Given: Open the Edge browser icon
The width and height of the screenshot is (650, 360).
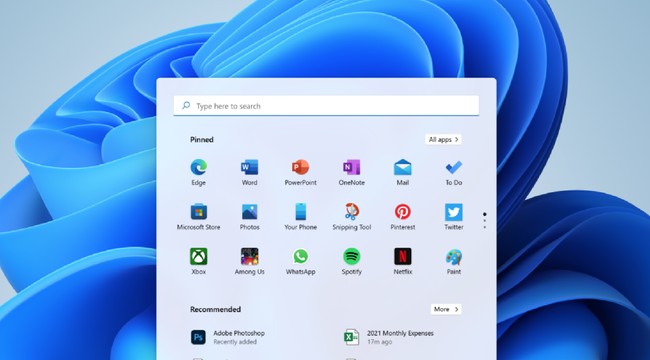Looking at the screenshot, I should [199, 168].
